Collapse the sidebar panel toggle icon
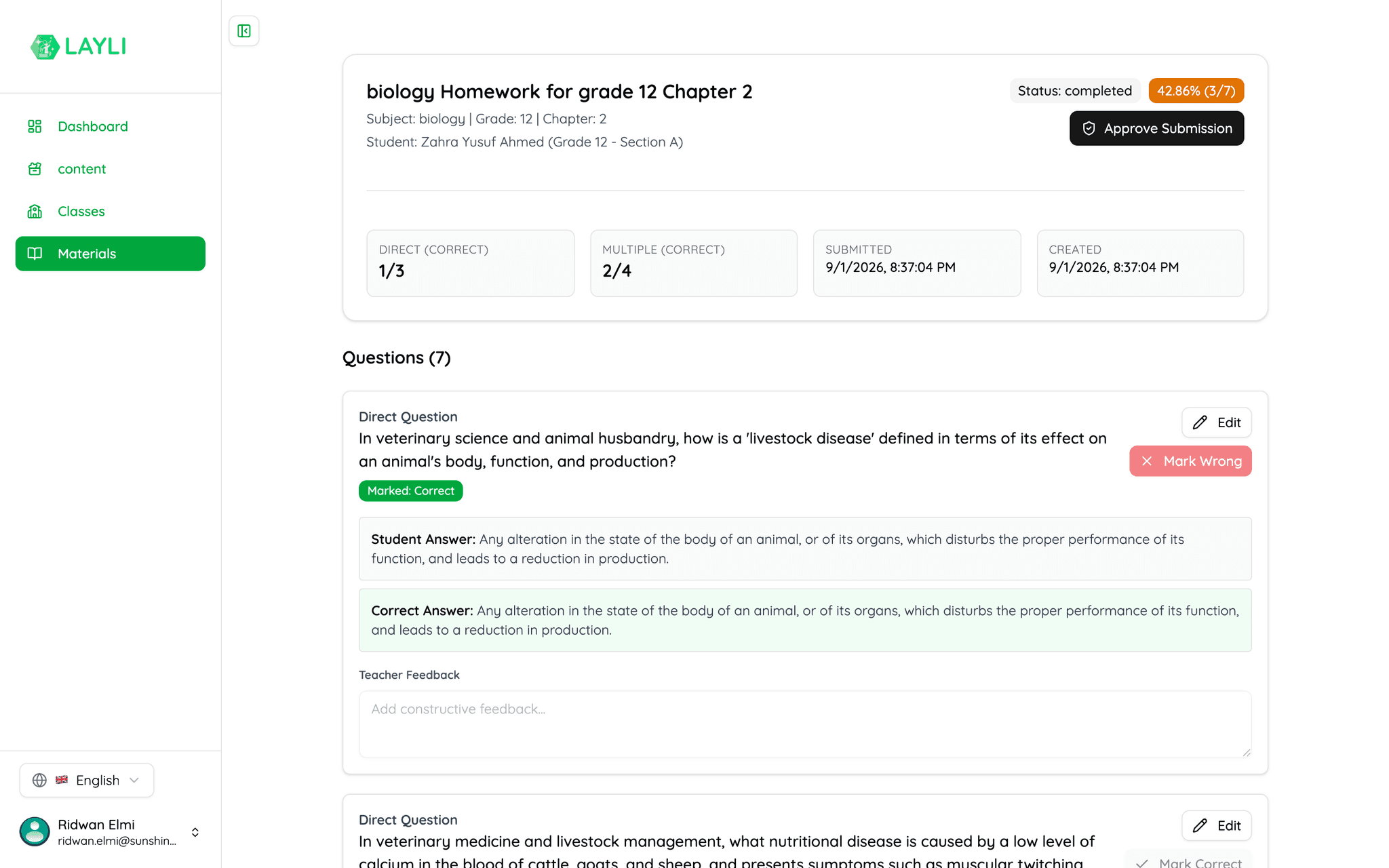 244,31
